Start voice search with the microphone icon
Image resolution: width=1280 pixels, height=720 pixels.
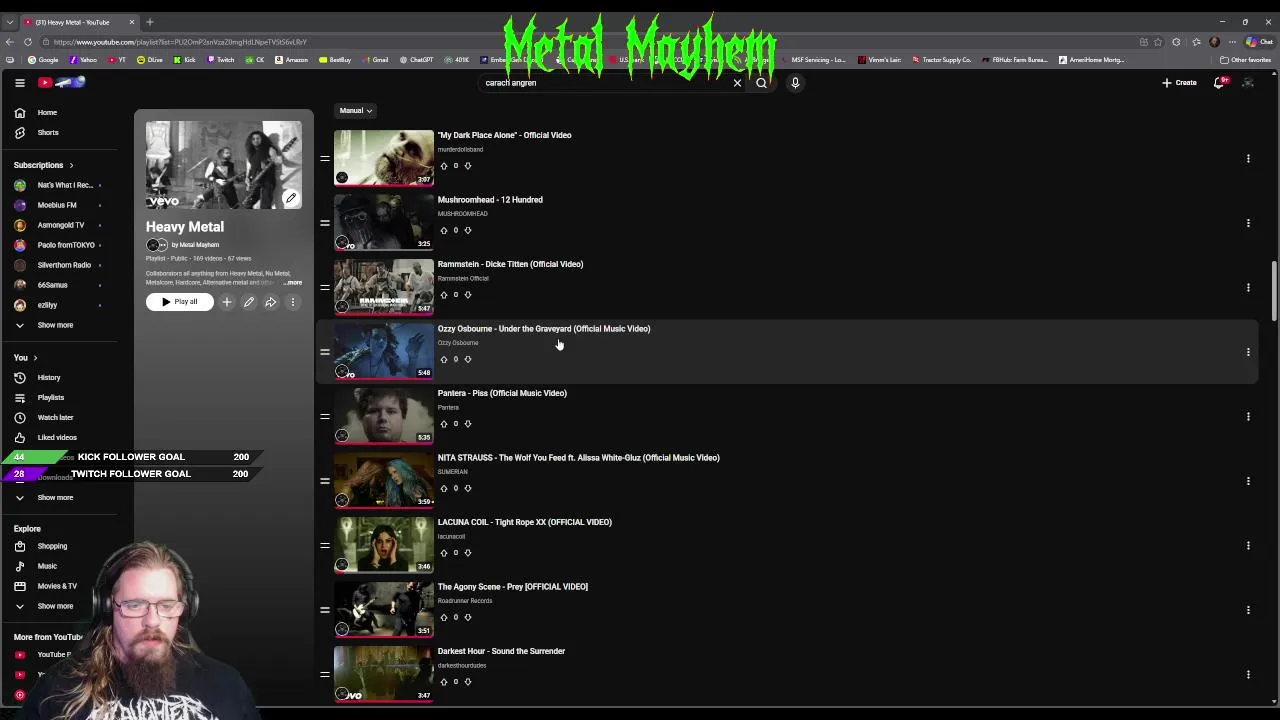[x=795, y=83]
